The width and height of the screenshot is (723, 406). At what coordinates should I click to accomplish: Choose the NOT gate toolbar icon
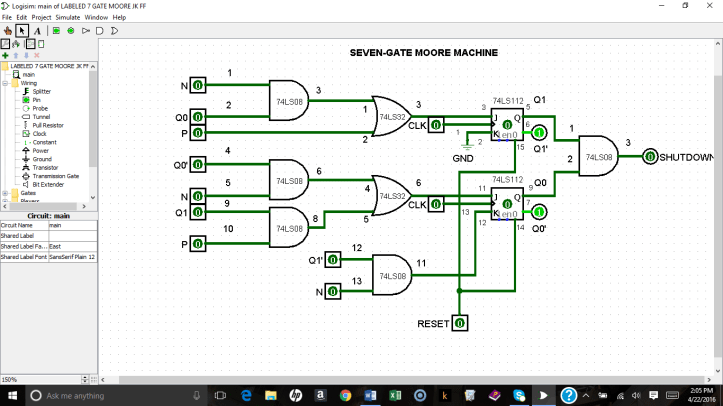pos(86,31)
